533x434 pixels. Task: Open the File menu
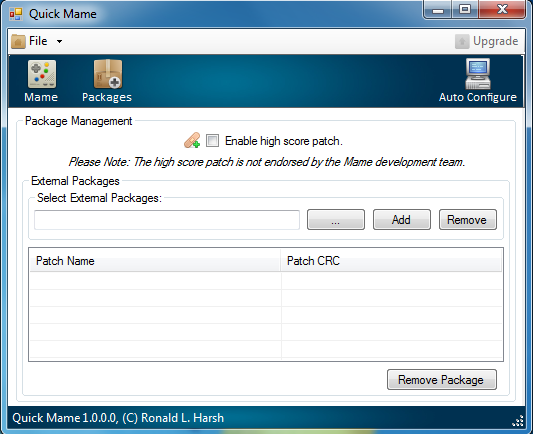pyautogui.click(x=38, y=41)
